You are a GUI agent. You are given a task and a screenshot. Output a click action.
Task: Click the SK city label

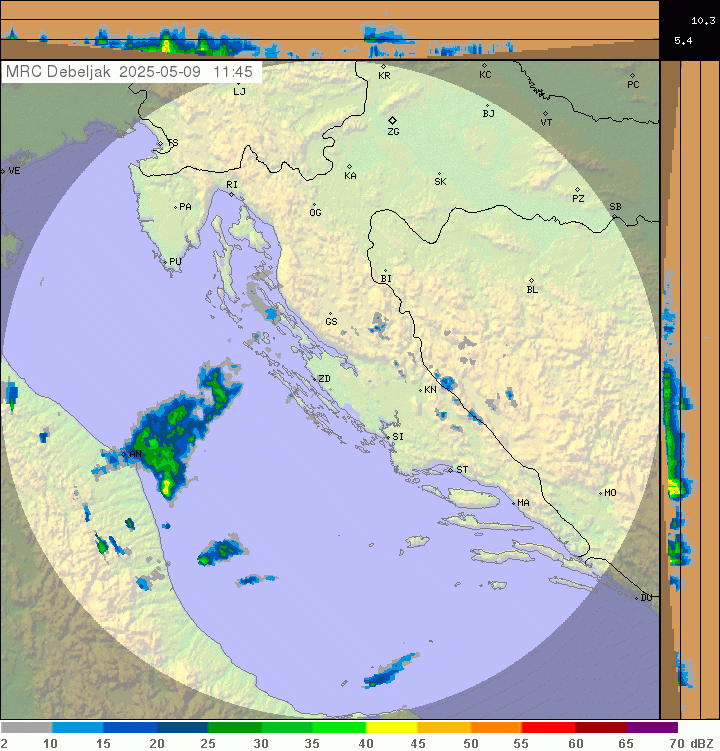tap(440, 182)
